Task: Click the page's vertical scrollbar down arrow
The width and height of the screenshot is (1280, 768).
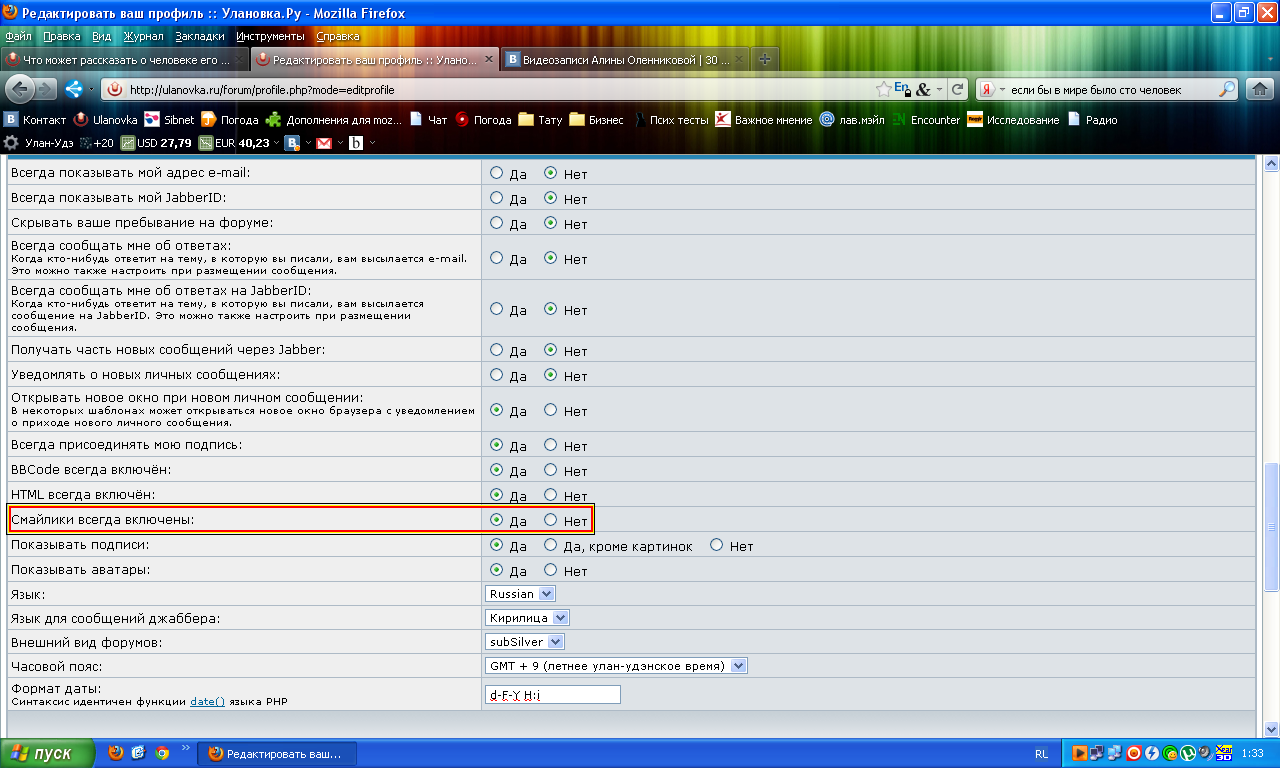Action: coord(1271,728)
